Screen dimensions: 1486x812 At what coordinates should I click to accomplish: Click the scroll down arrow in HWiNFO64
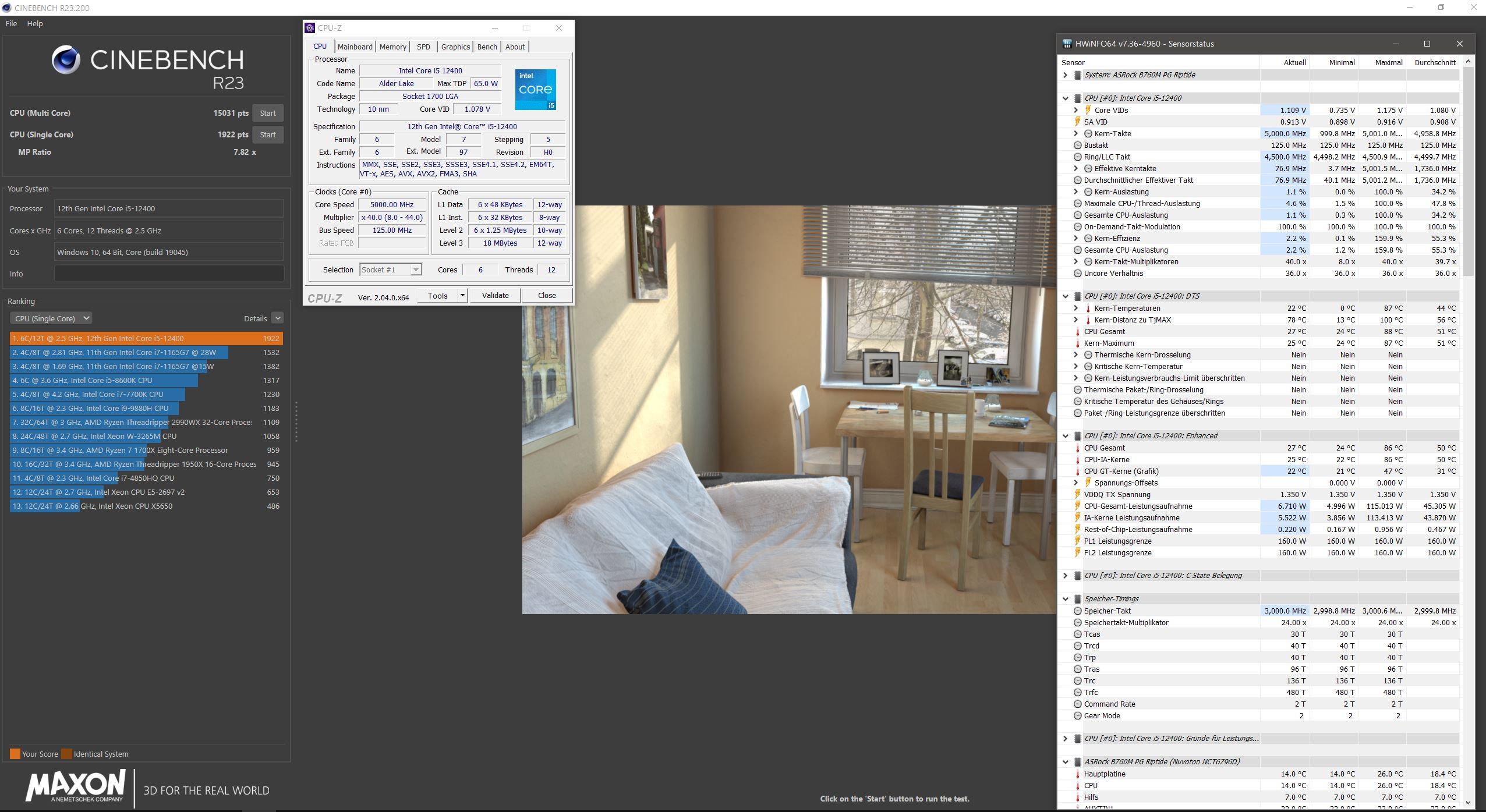(x=1469, y=803)
